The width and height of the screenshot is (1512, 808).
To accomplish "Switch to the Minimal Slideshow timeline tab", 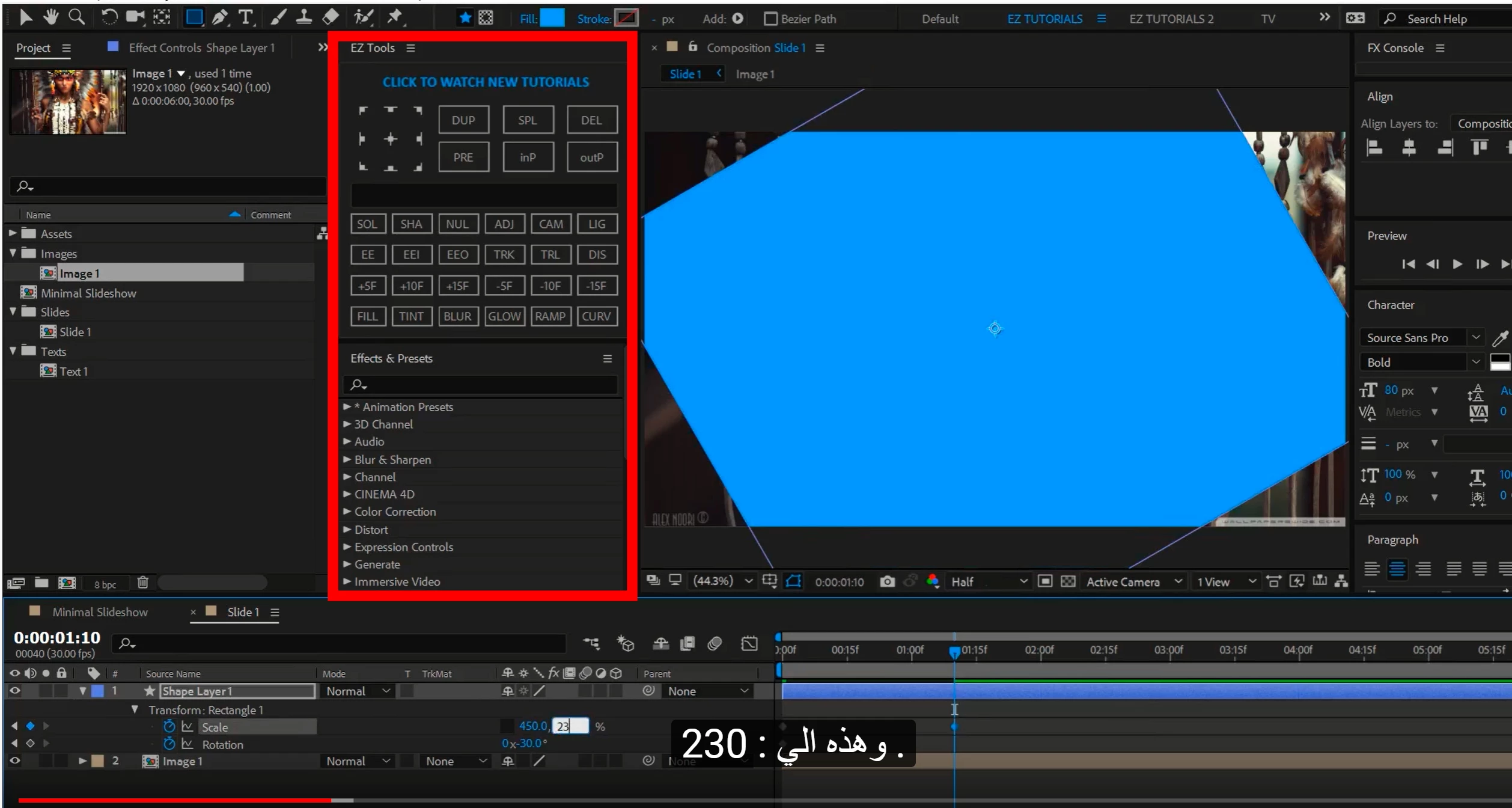I will [100, 611].
